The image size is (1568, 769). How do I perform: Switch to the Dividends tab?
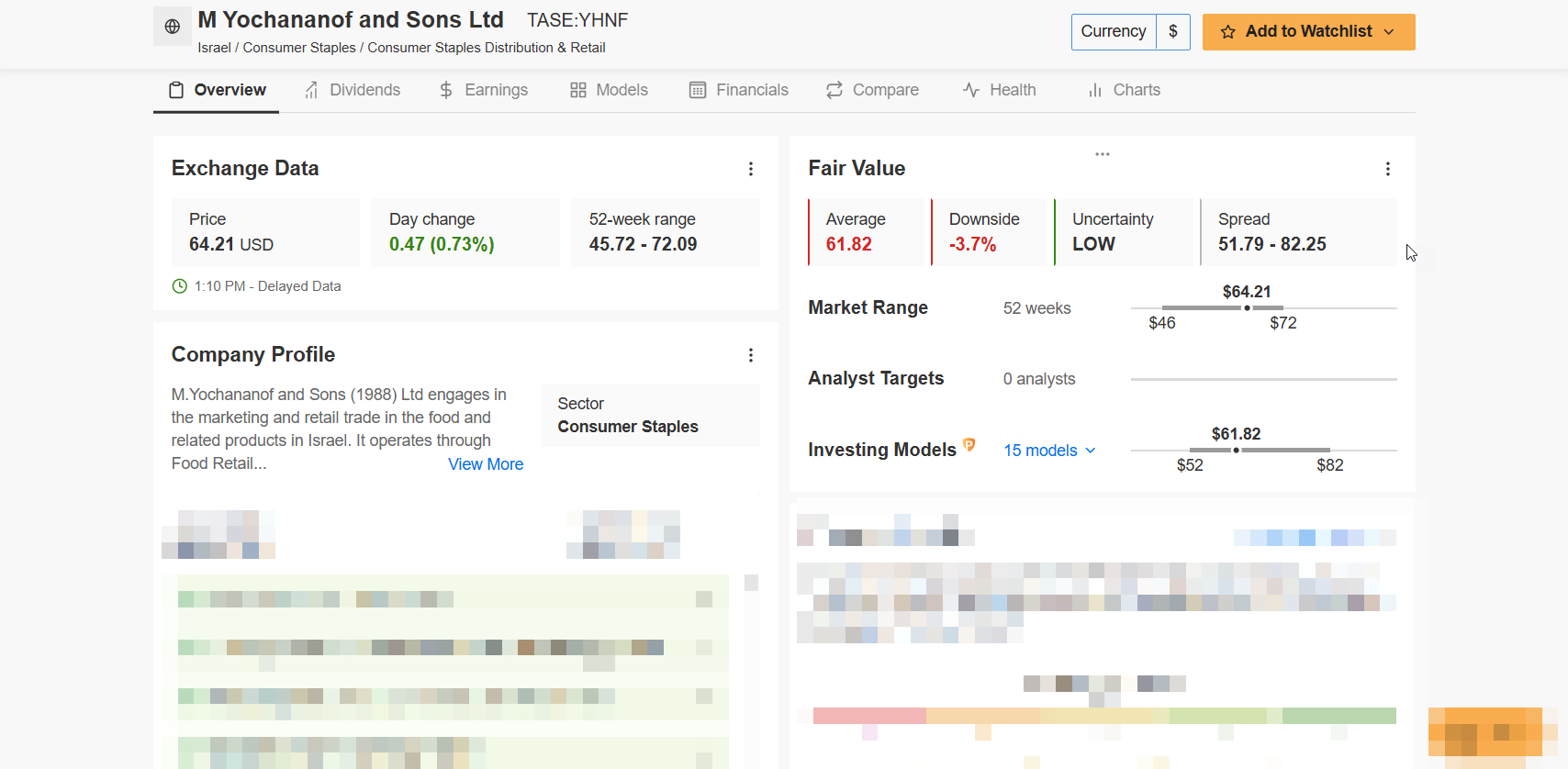(x=353, y=90)
